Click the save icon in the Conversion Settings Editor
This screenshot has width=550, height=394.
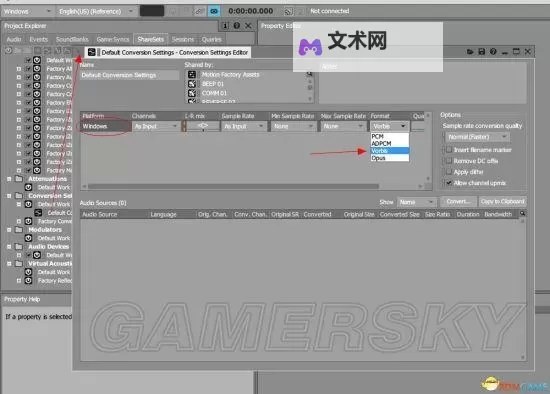coord(482,52)
